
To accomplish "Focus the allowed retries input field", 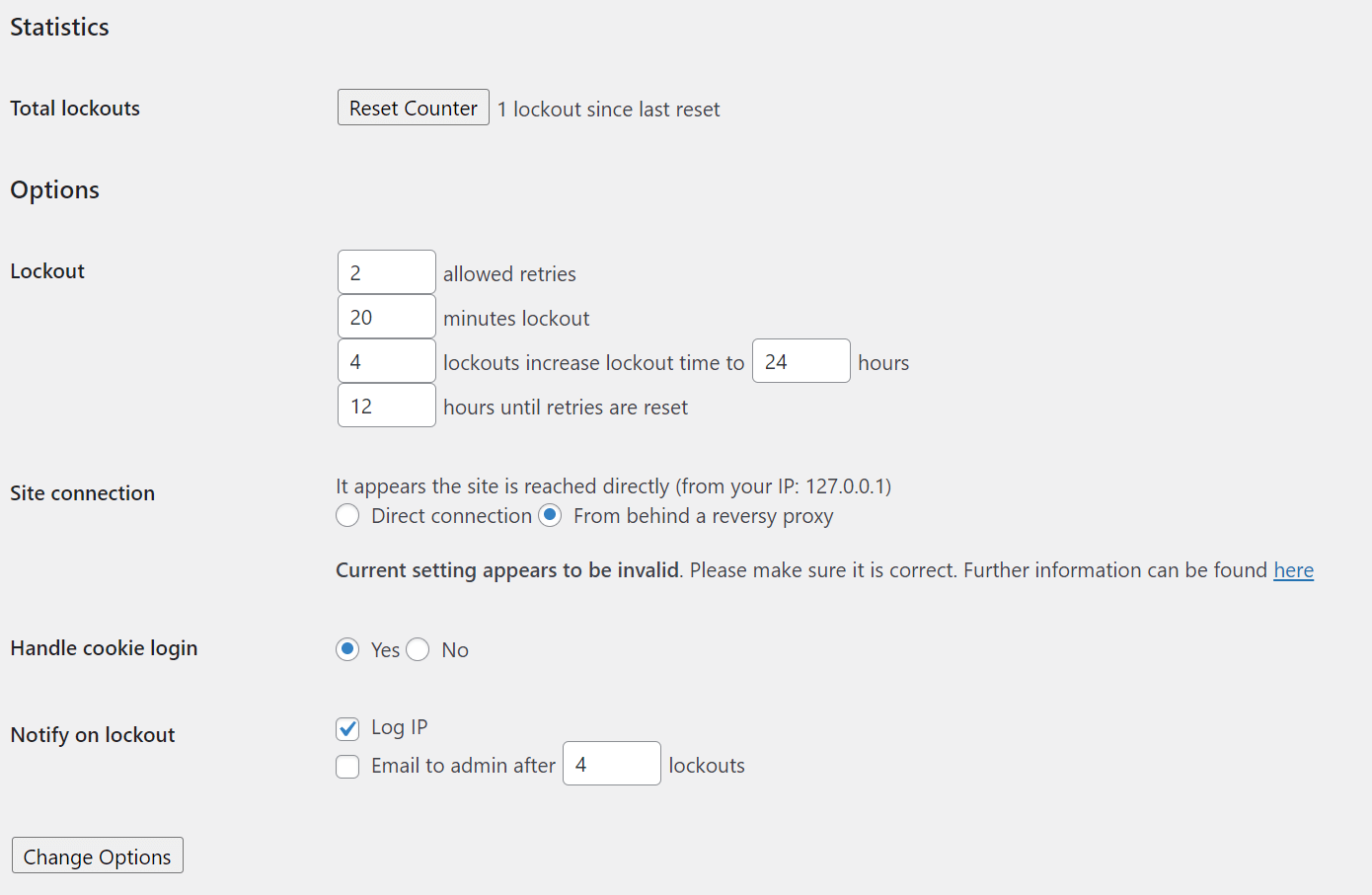I will [x=386, y=272].
